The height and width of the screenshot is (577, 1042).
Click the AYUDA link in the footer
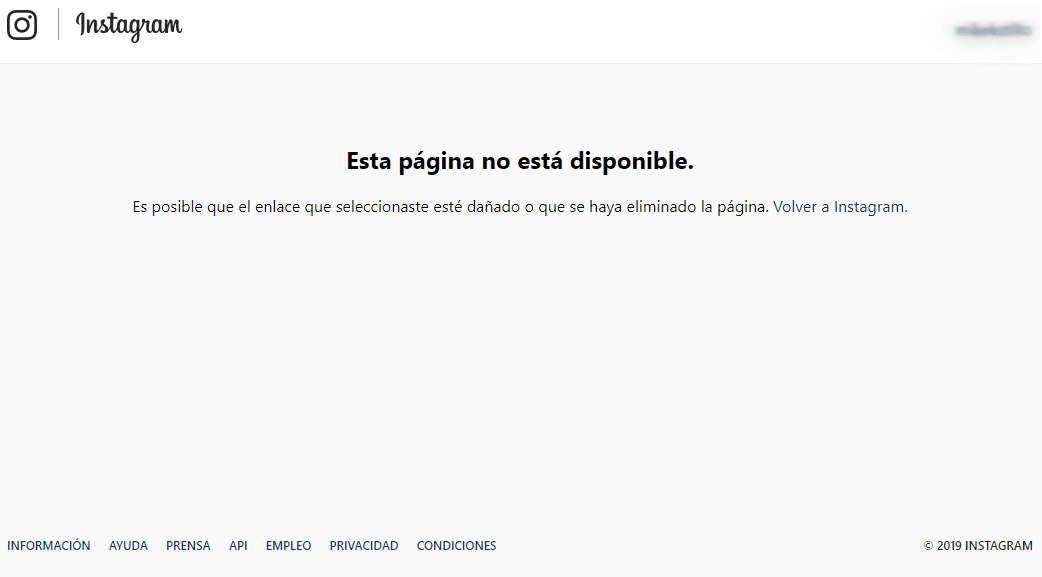coord(128,545)
